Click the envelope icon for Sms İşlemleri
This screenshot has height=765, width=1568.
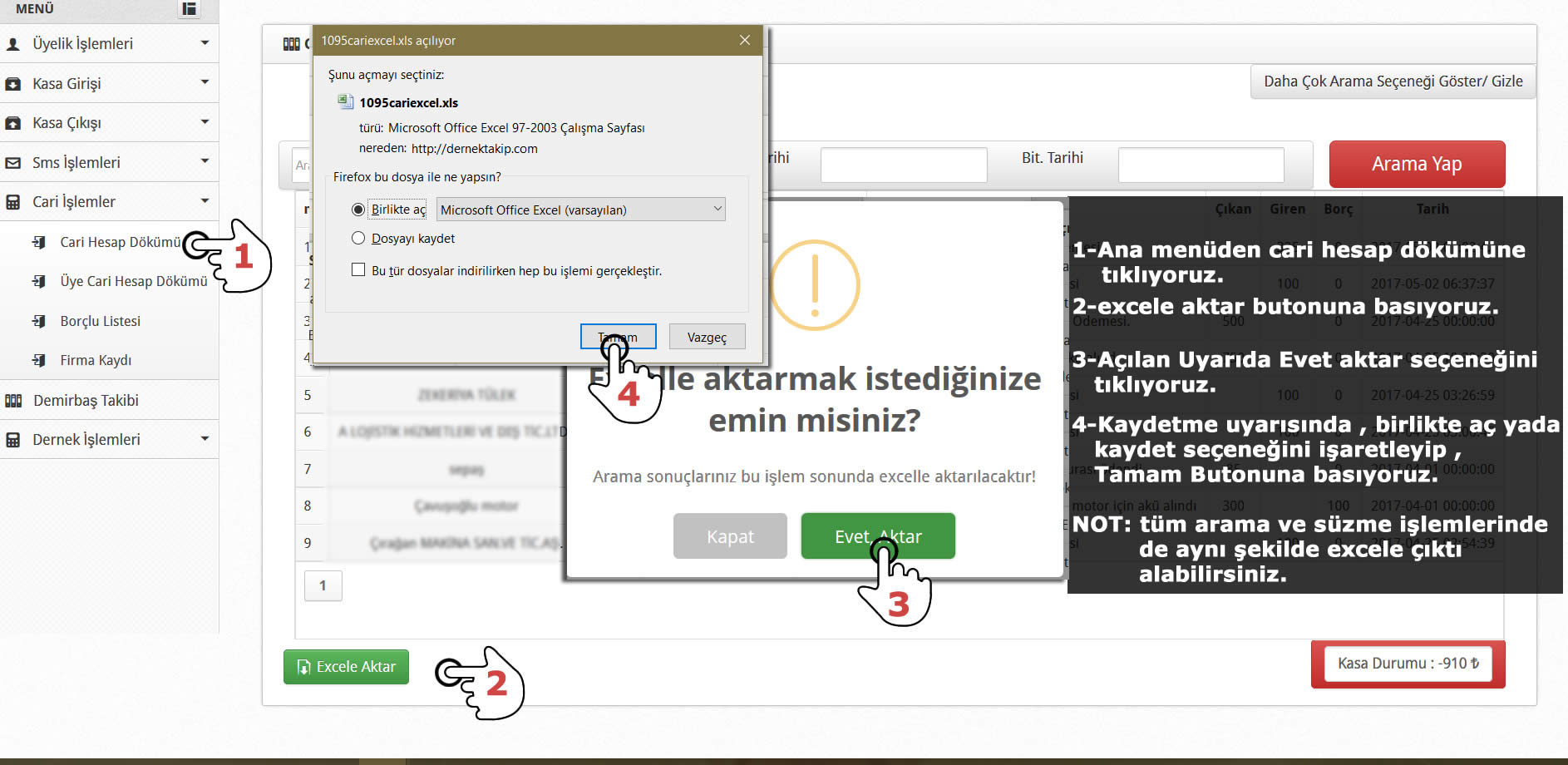click(13, 163)
